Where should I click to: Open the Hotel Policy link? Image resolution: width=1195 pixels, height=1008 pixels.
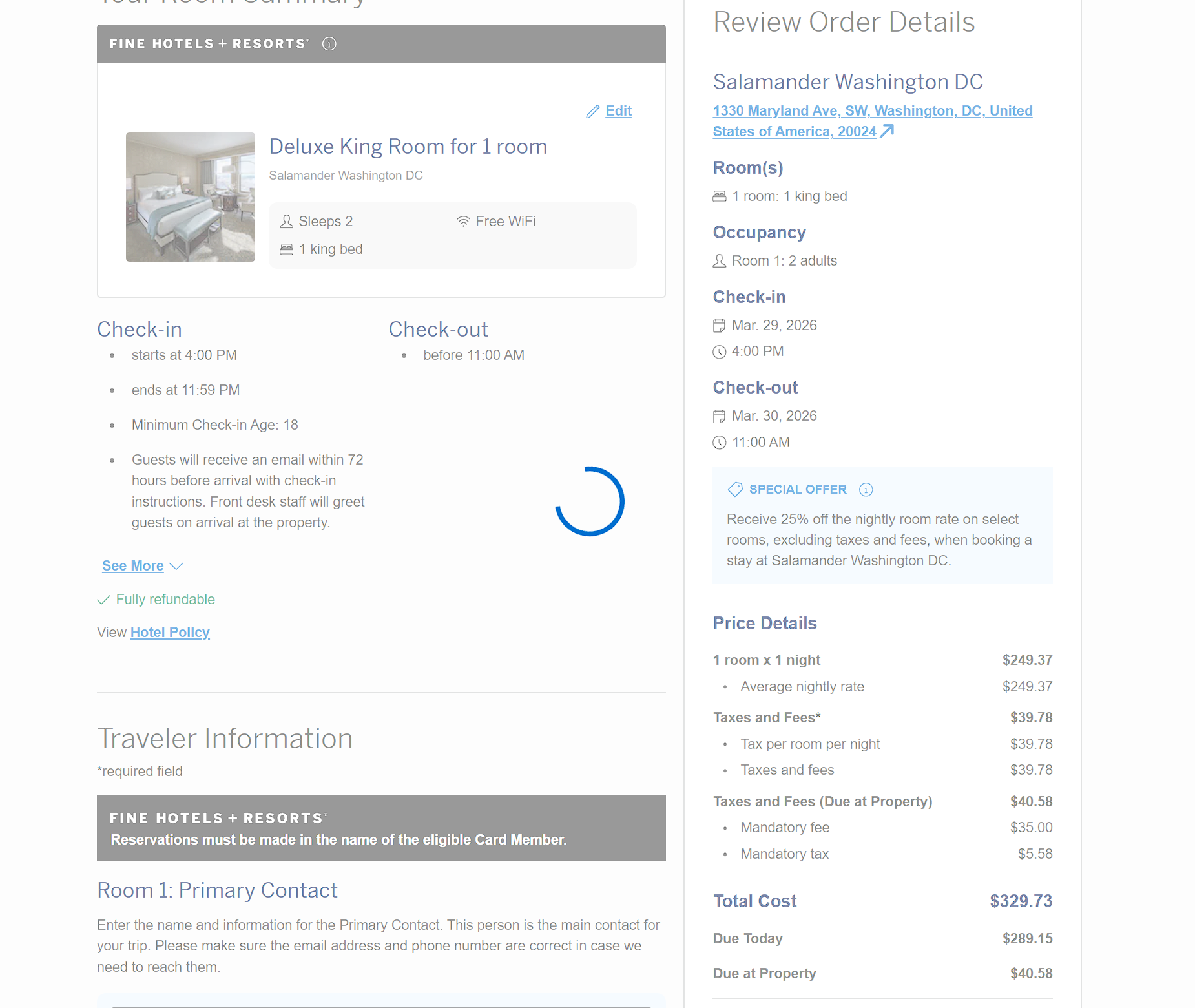(x=170, y=633)
